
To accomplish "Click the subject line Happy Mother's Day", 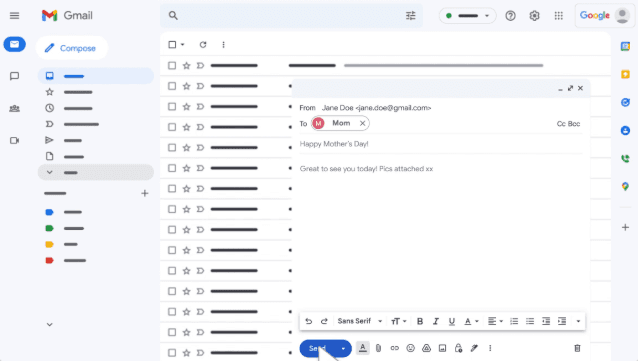I will point(334,144).
